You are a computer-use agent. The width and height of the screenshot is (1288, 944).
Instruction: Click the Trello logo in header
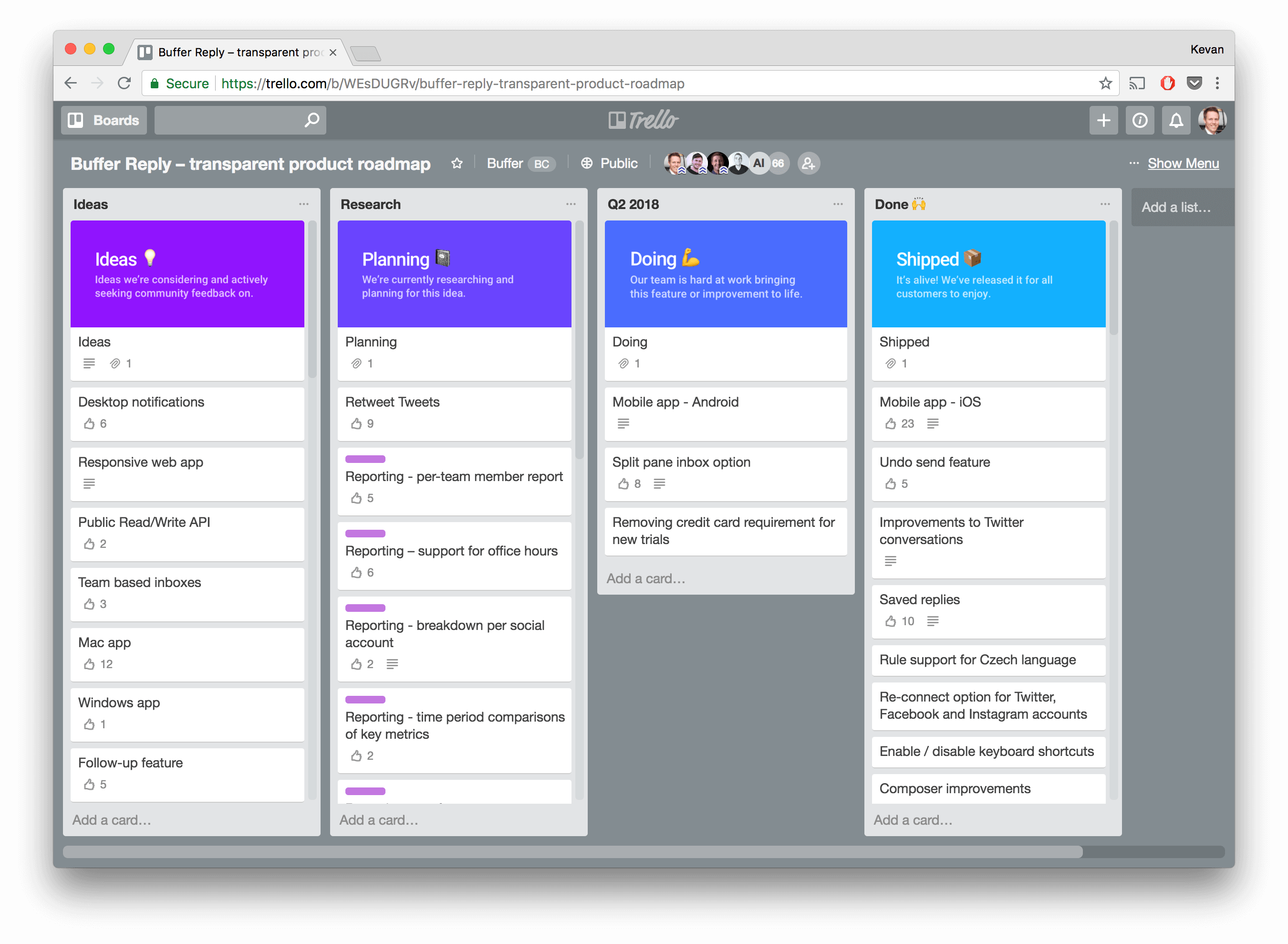point(643,120)
